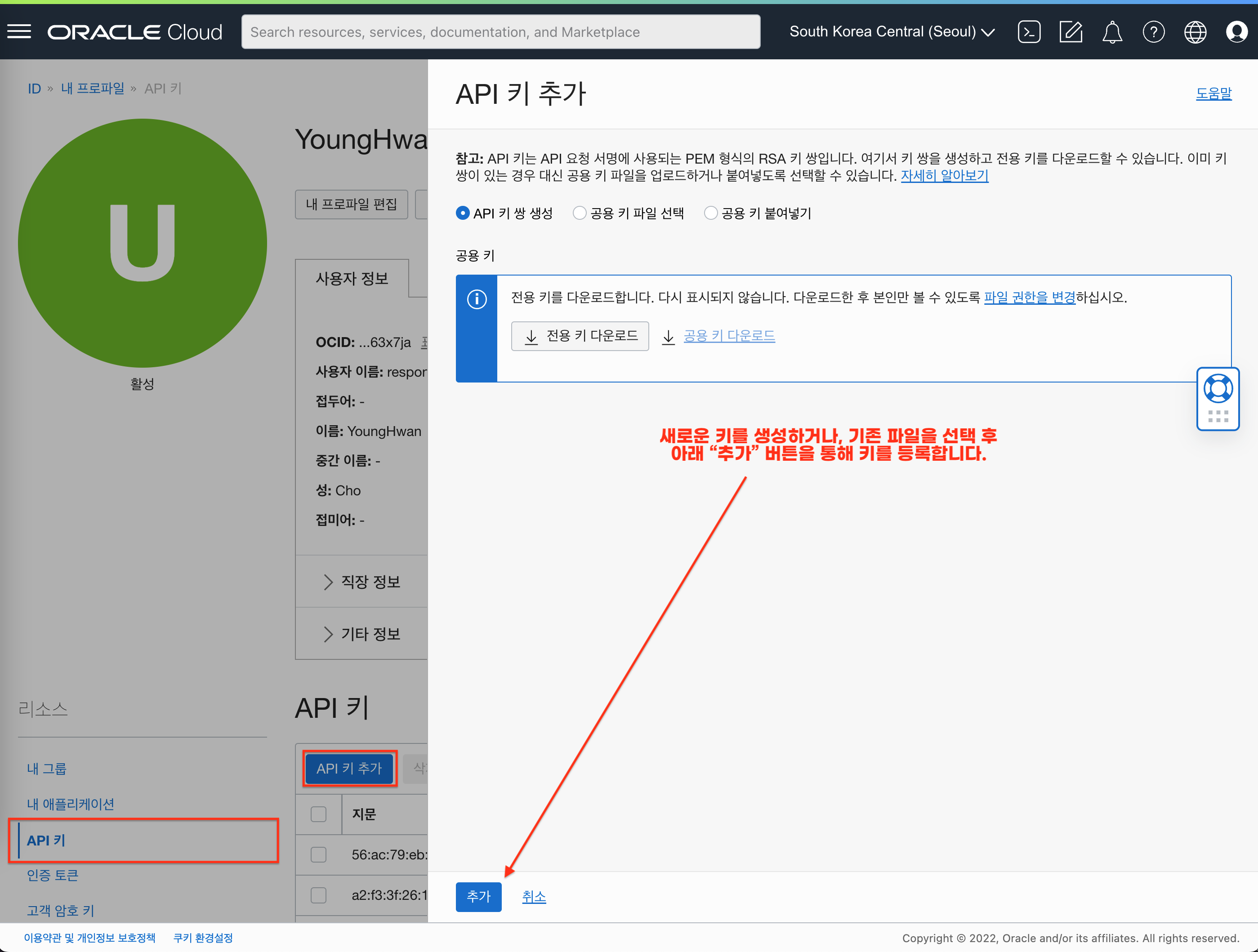Click the API 키 추가 button
Viewport: 1258px width, 952px height.
tap(349, 768)
